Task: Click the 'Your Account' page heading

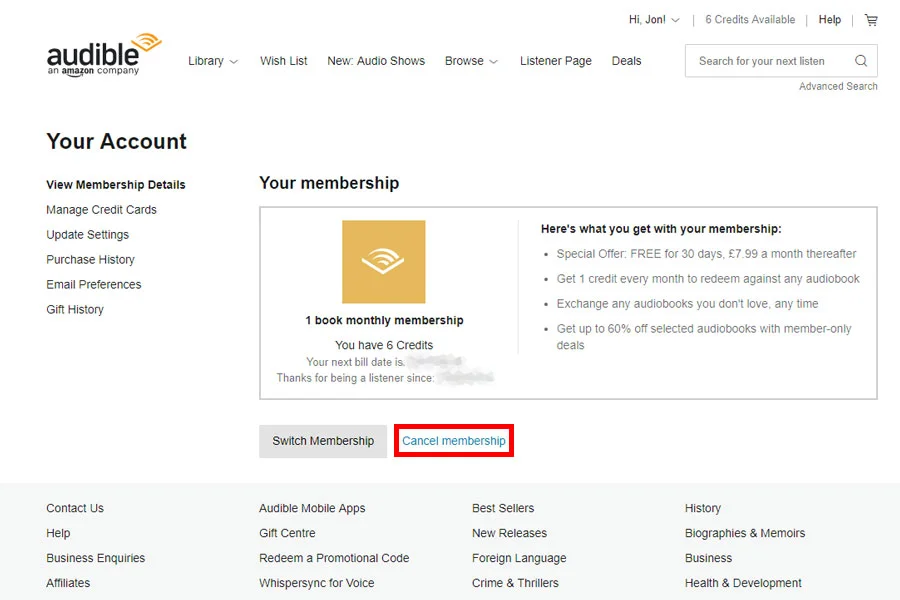Action: coord(117,141)
